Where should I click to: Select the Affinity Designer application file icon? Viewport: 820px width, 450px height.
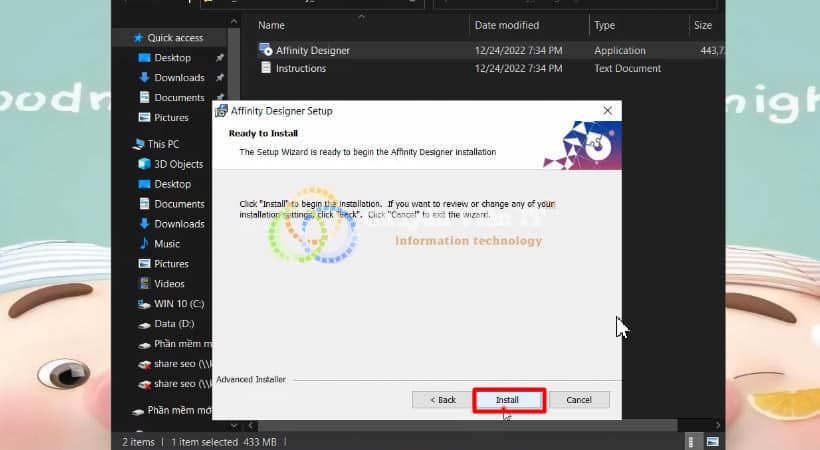point(266,50)
